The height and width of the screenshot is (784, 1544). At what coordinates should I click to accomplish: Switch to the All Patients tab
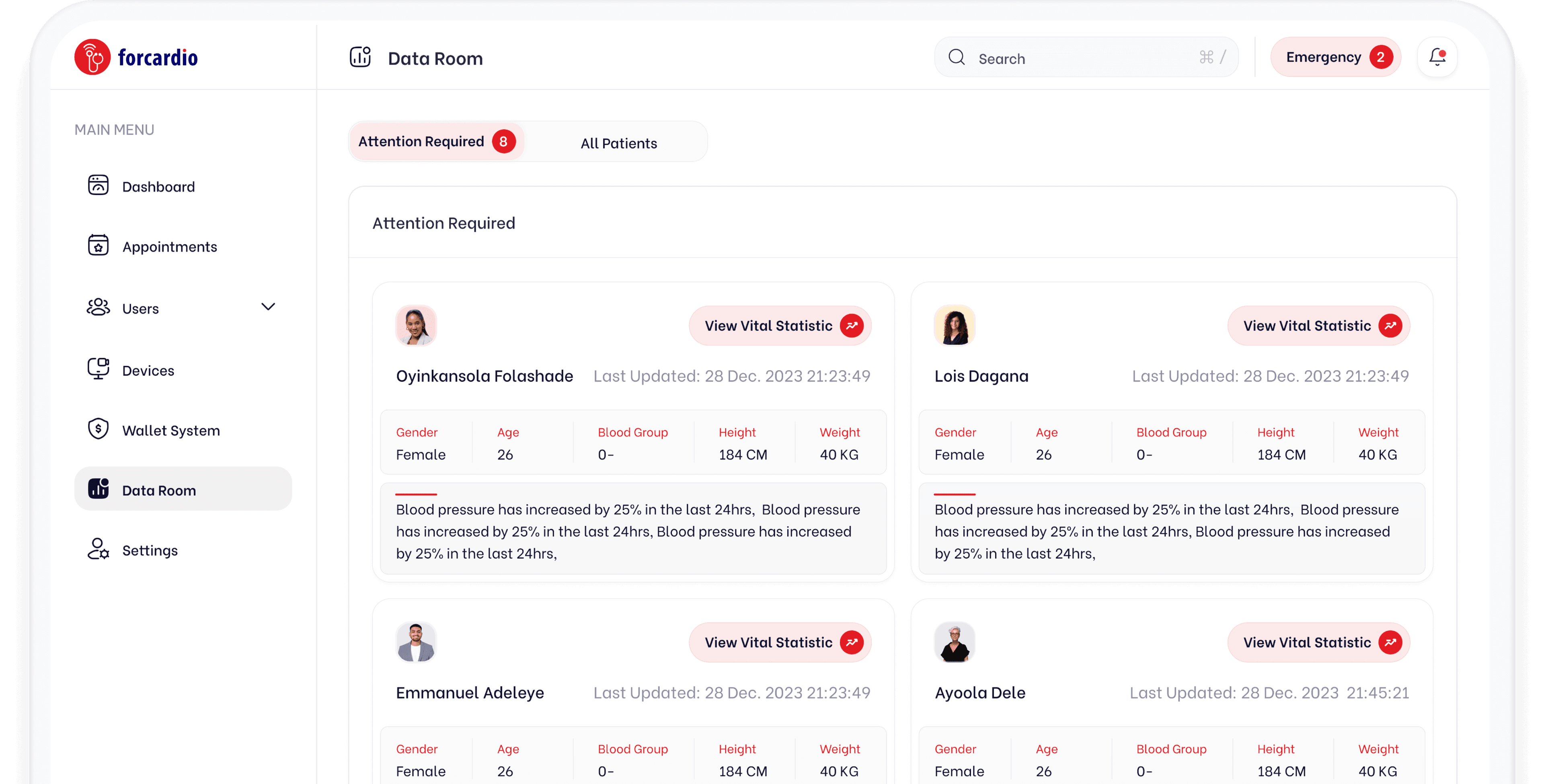618,143
